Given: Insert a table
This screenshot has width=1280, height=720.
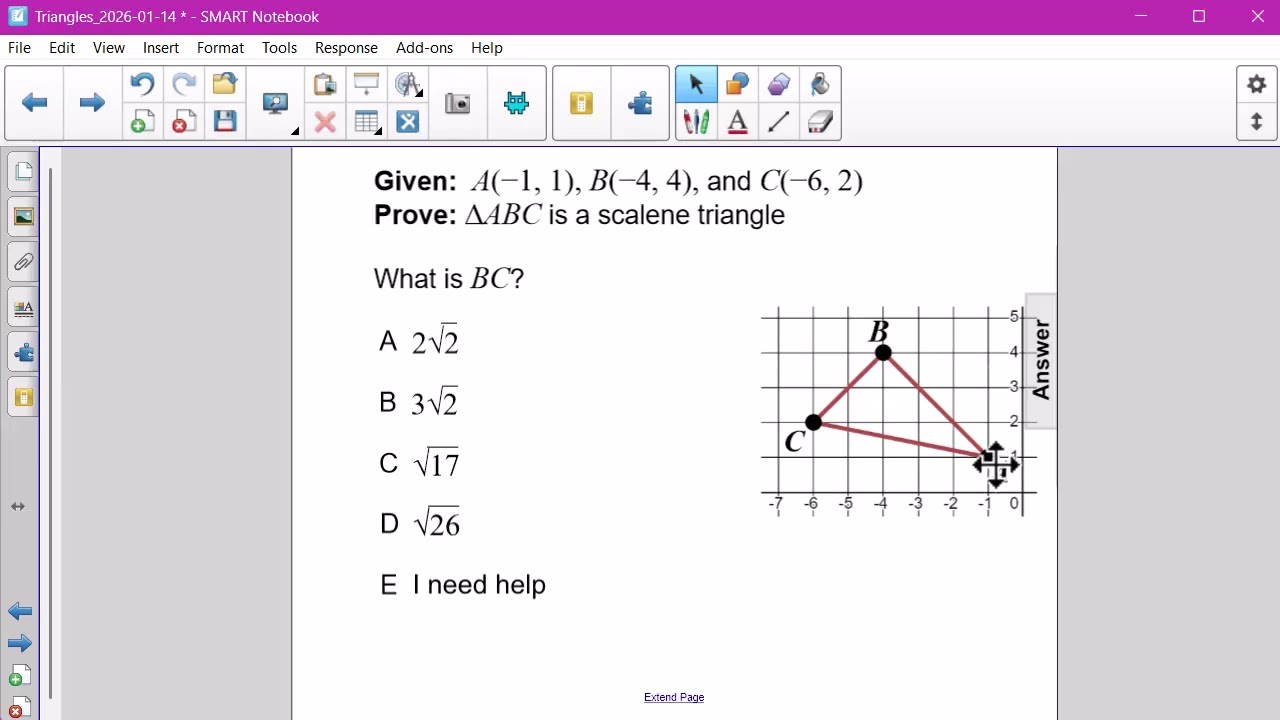Looking at the screenshot, I should (365, 122).
